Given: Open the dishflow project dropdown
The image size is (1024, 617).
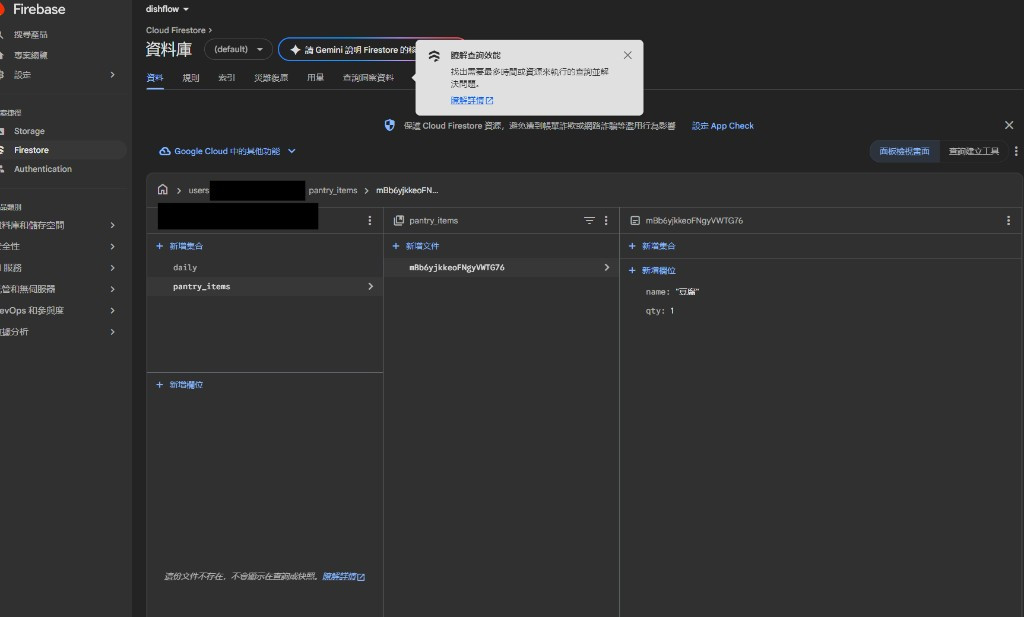Looking at the screenshot, I should point(167,9).
